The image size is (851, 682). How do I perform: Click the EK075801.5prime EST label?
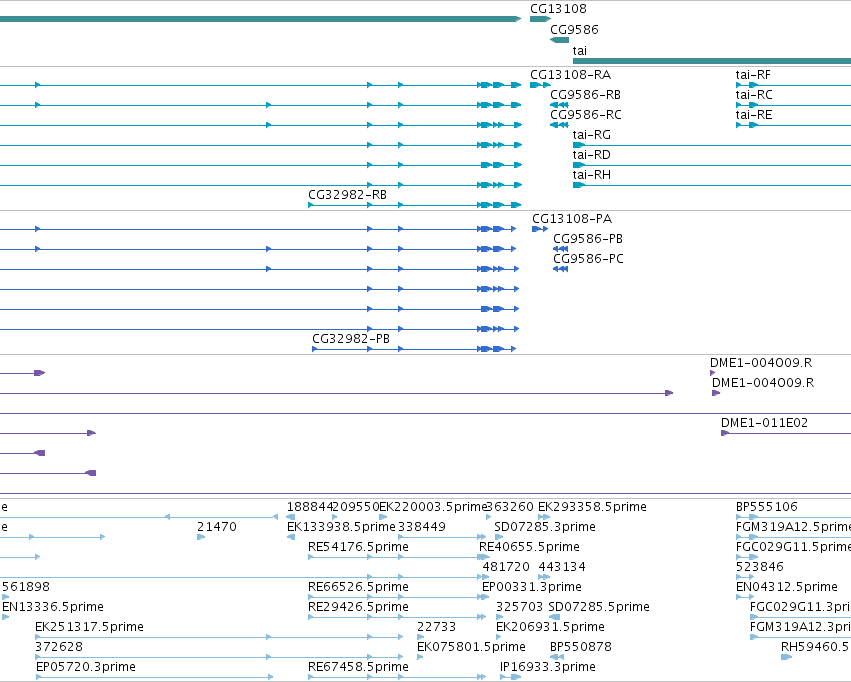(471, 647)
